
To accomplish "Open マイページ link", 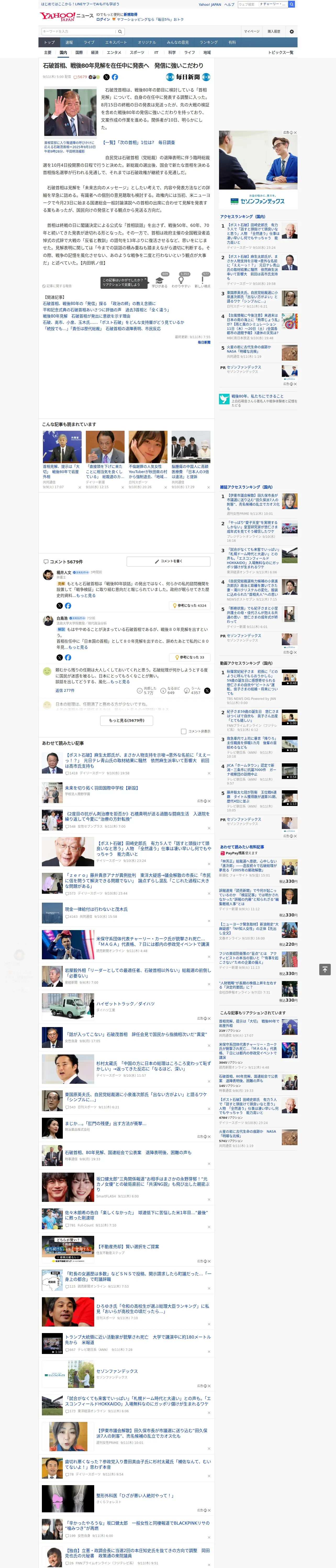I will click(252, 32).
